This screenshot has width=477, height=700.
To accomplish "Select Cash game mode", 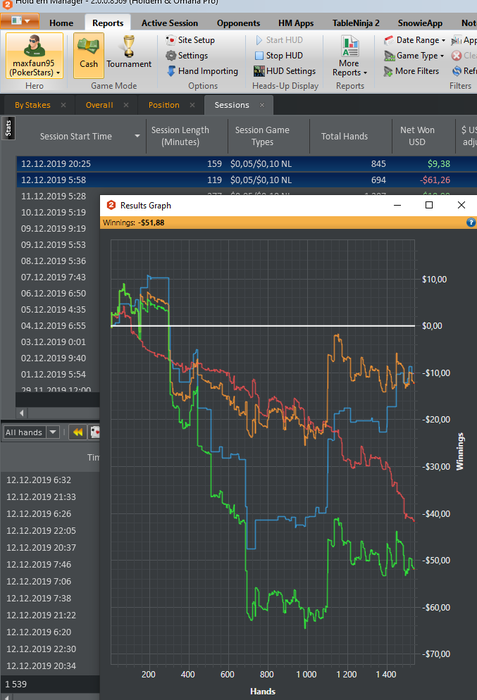I will (88, 56).
